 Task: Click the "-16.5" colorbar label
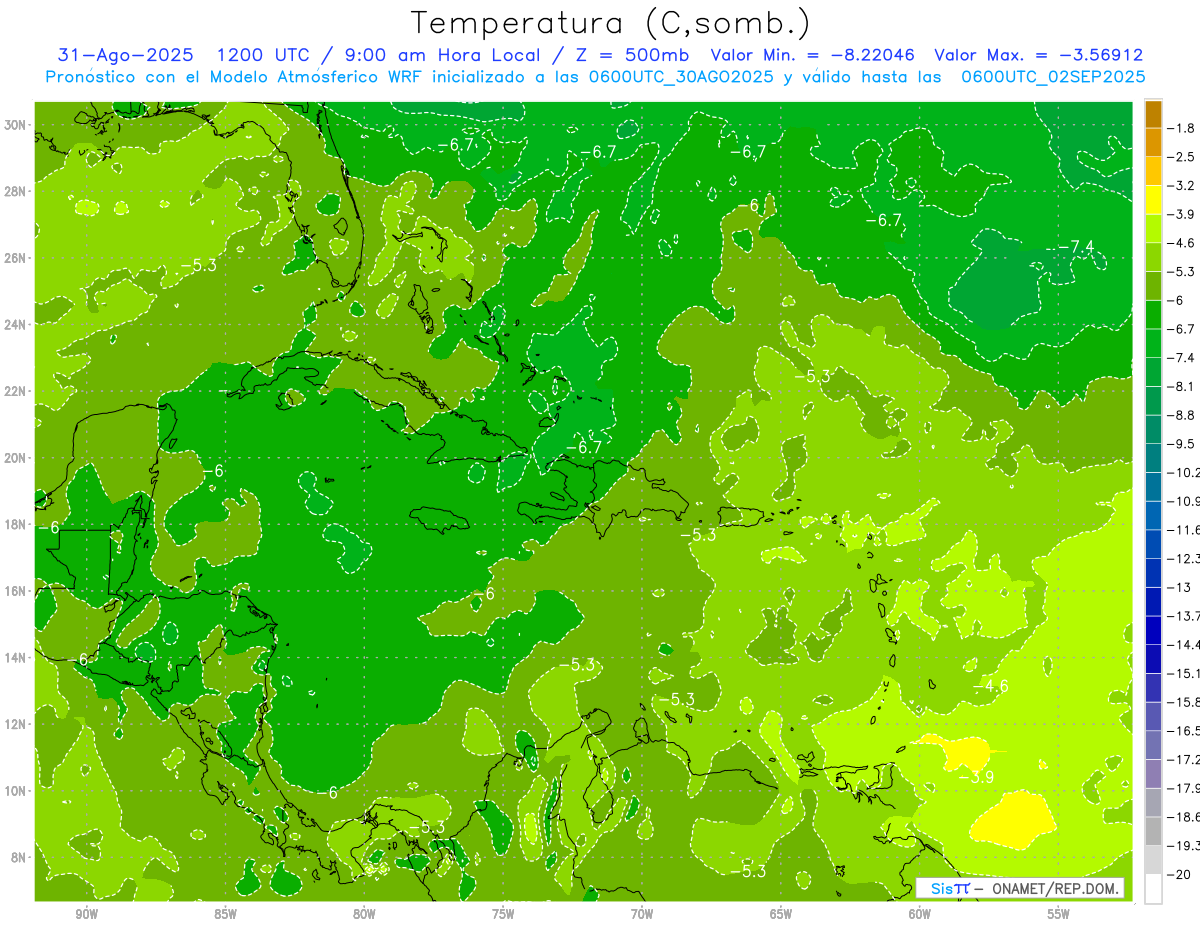[1185, 731]
